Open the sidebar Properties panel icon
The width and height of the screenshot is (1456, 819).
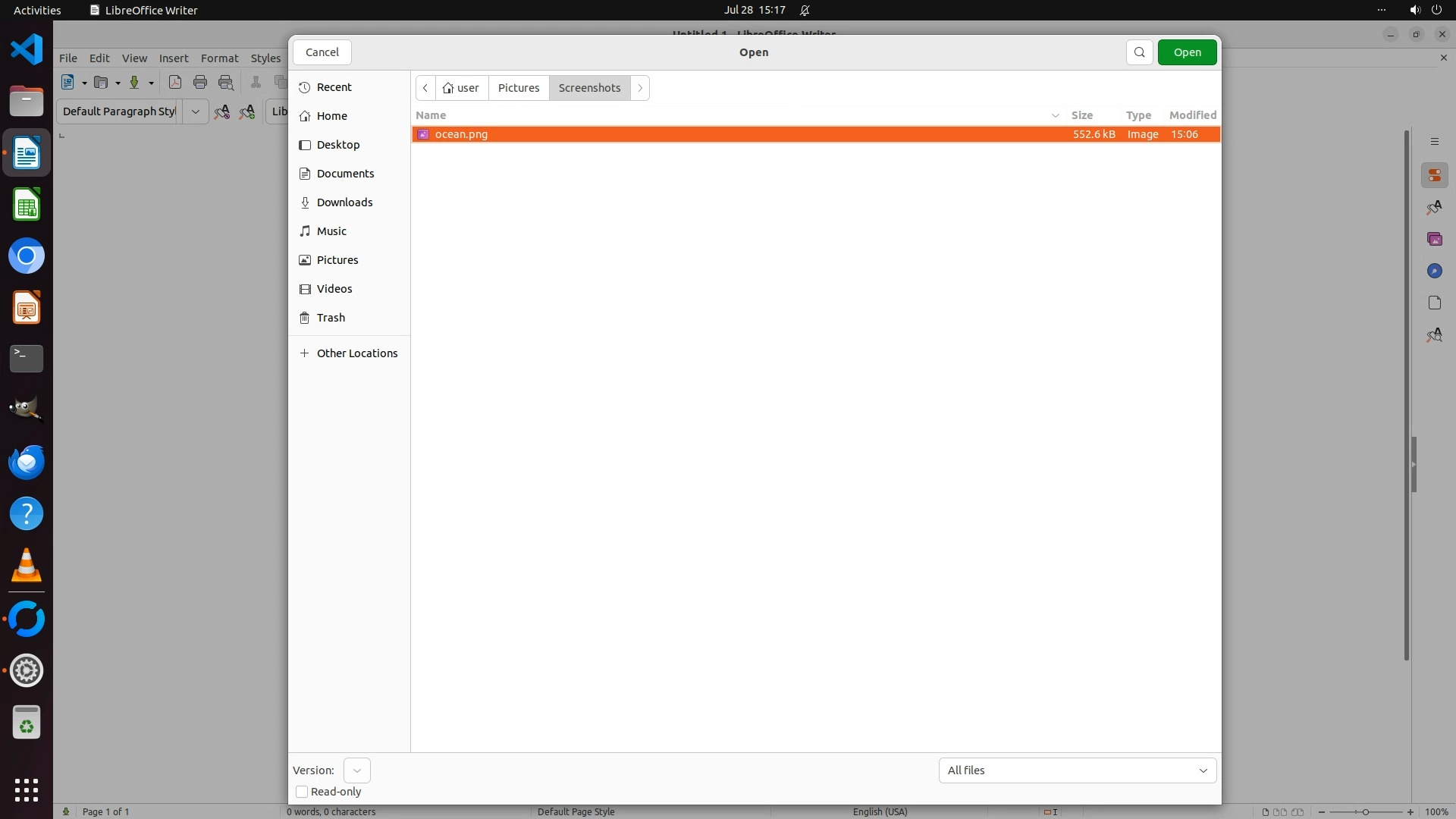[1434, 176]
